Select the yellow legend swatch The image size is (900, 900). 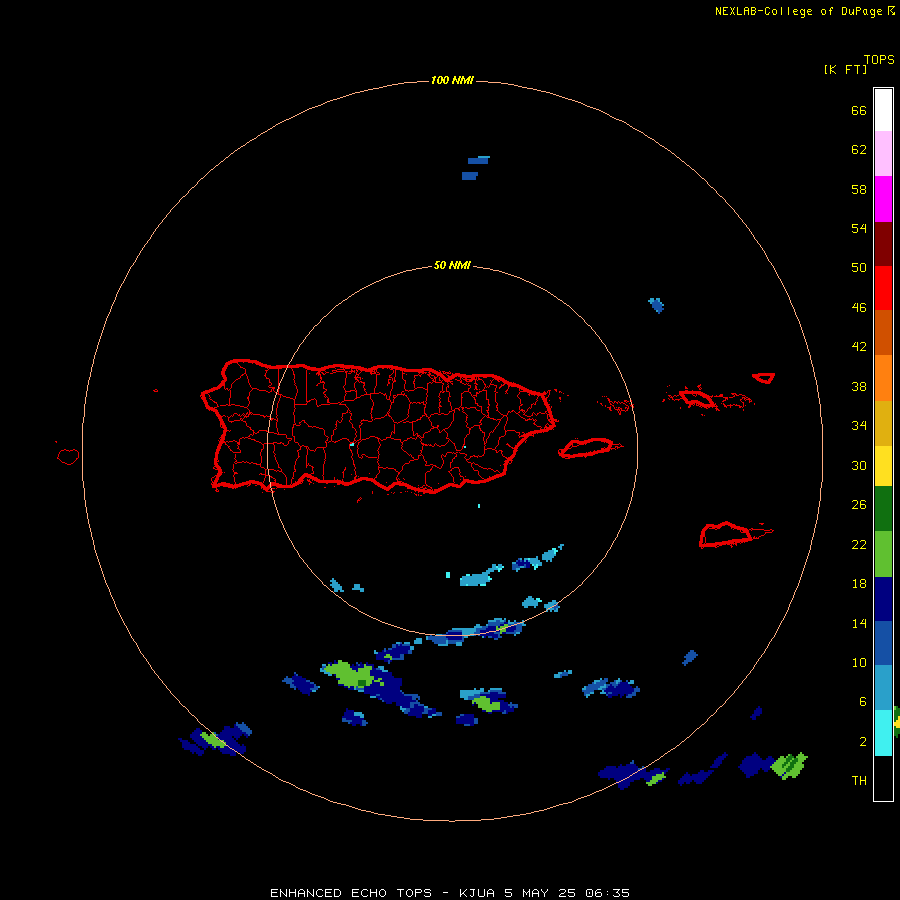[883, 465]
